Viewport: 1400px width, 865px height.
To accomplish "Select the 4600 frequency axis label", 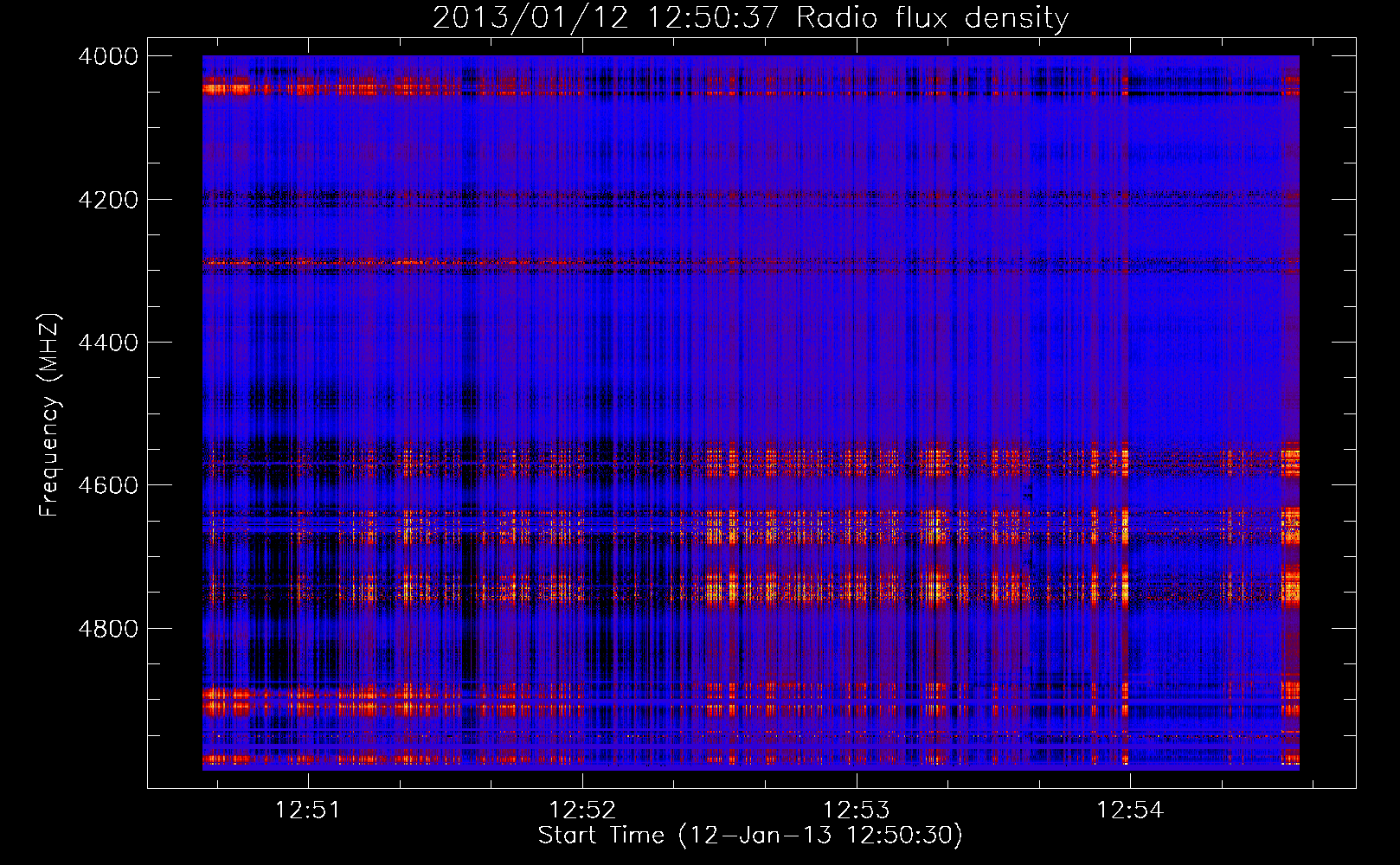I will [x=108, y=485].
